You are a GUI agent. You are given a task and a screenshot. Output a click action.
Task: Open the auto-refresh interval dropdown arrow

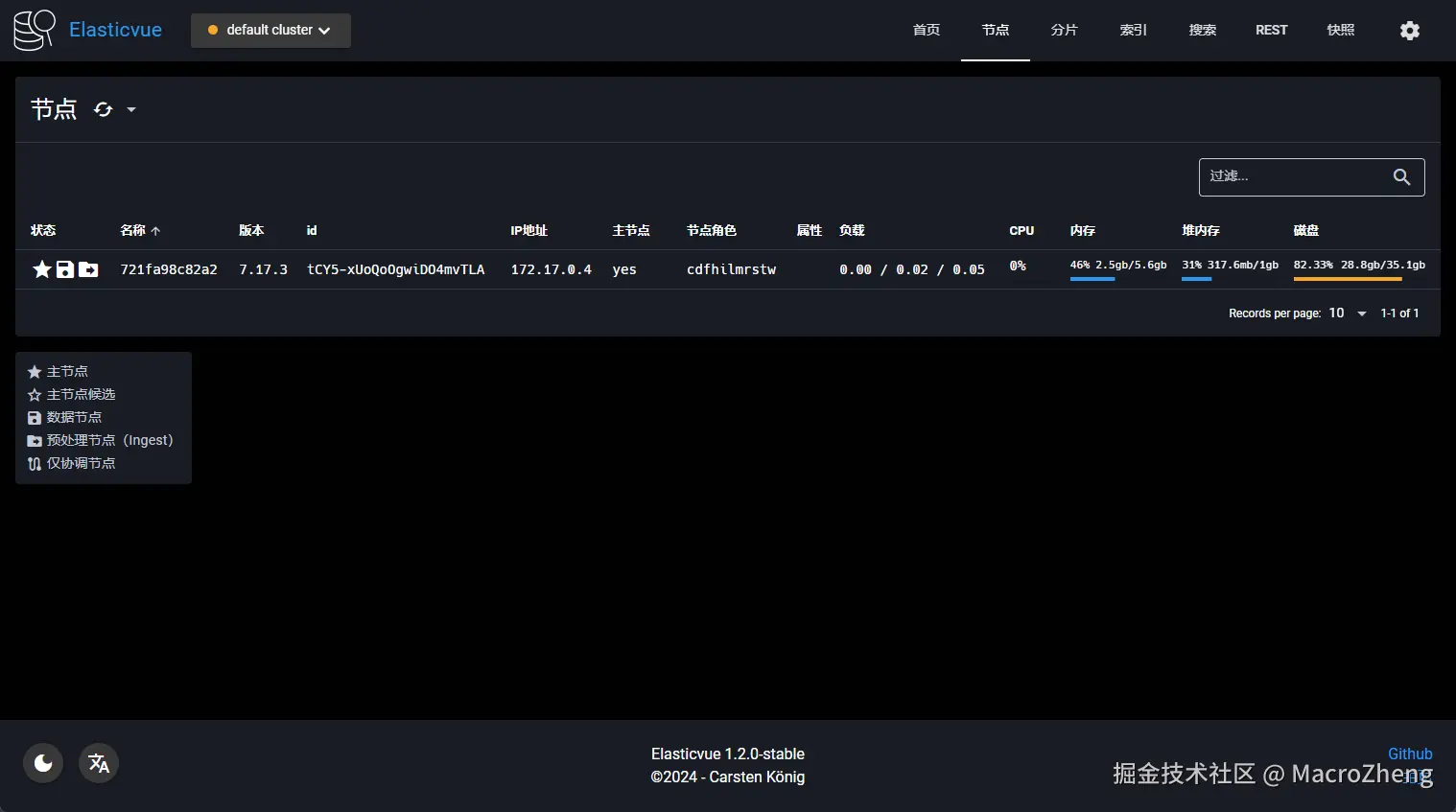tap(131, 109)
